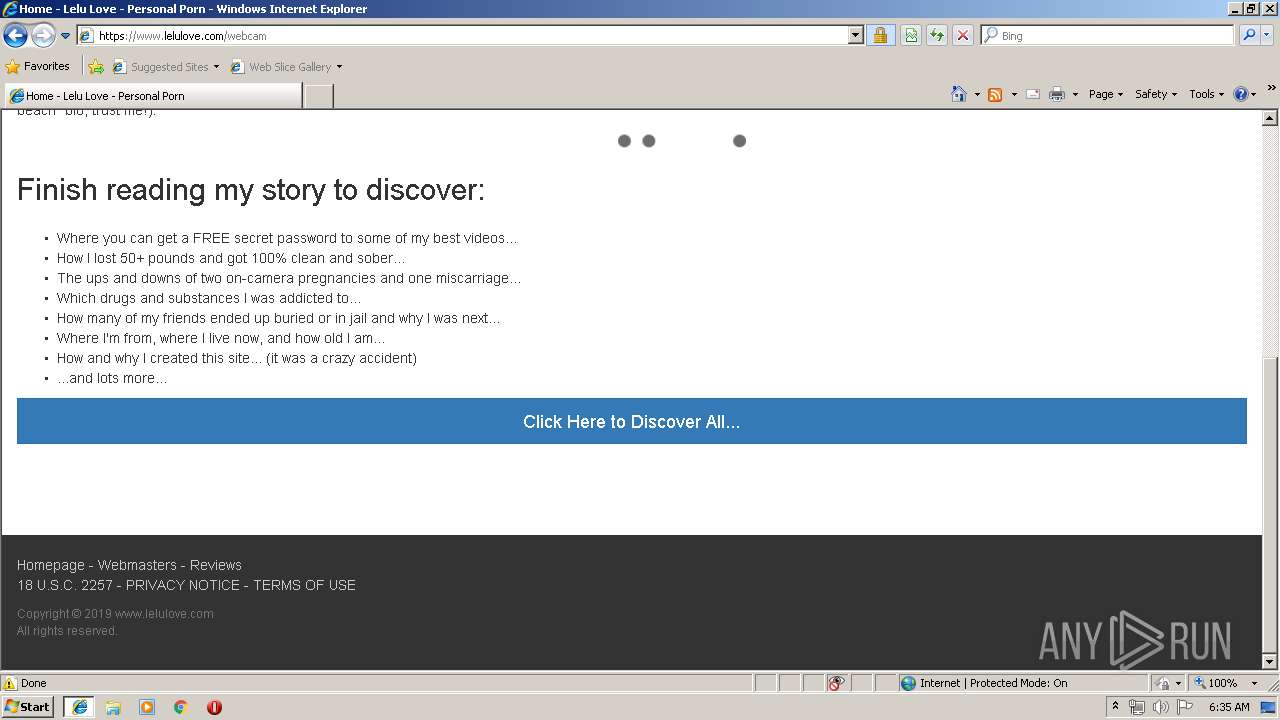
Task: Click the Bing search box
Action: coord(1107,35)
